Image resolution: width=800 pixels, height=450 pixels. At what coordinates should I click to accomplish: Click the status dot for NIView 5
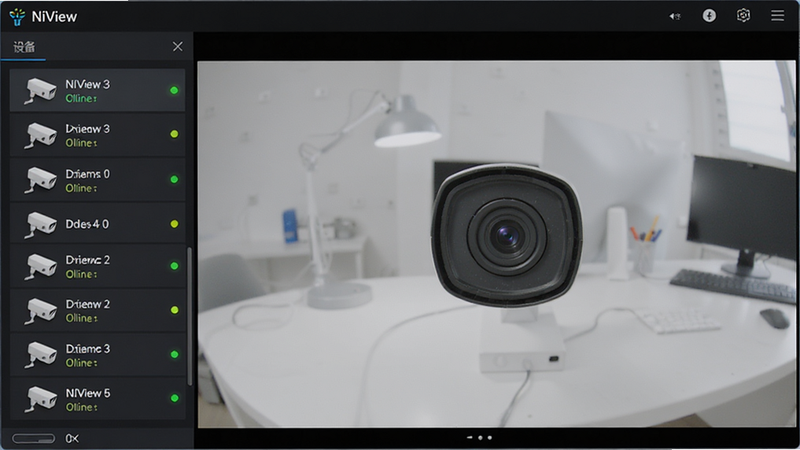174,398
